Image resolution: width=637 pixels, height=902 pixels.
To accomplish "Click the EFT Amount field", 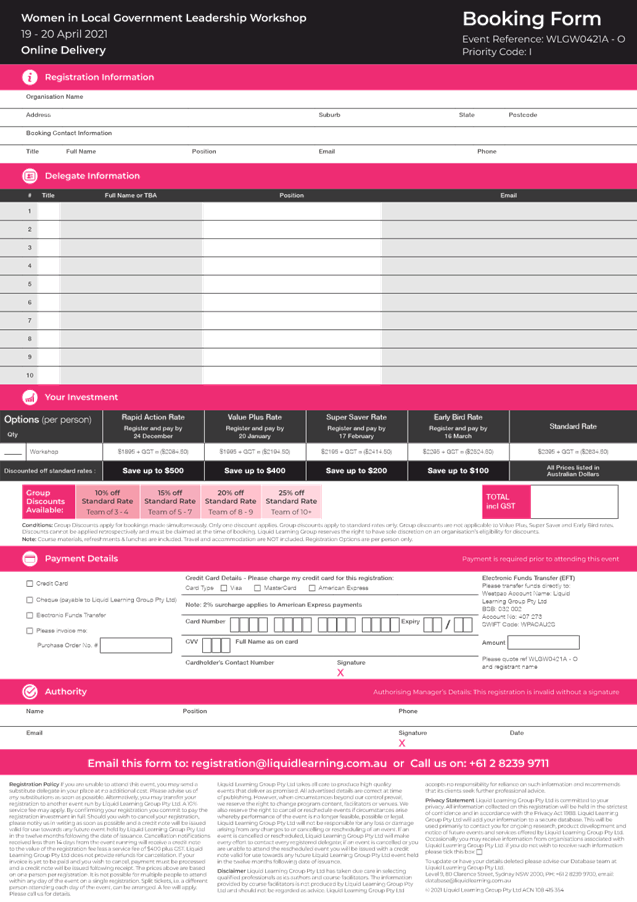I will tap(543, 642).
